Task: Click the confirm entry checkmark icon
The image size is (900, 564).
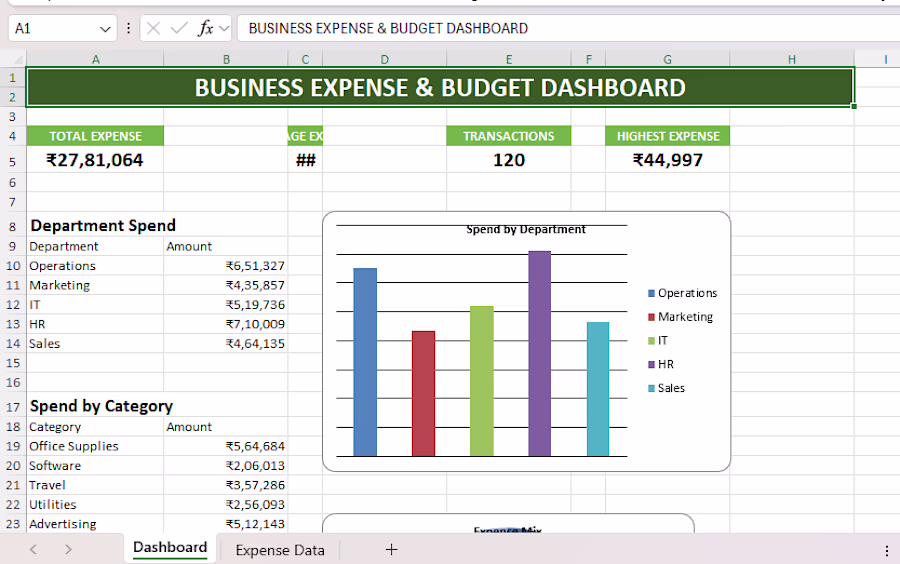Action: coord(179,28)
